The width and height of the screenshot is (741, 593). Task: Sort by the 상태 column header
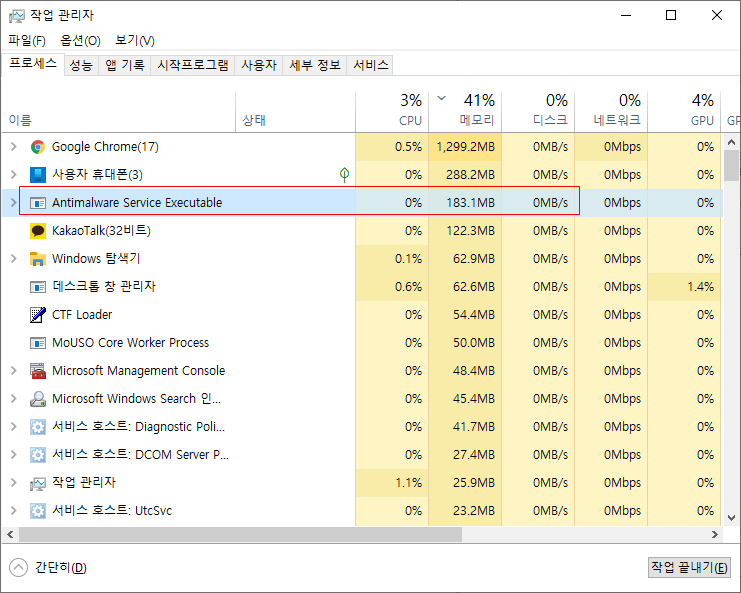[295, 111]
